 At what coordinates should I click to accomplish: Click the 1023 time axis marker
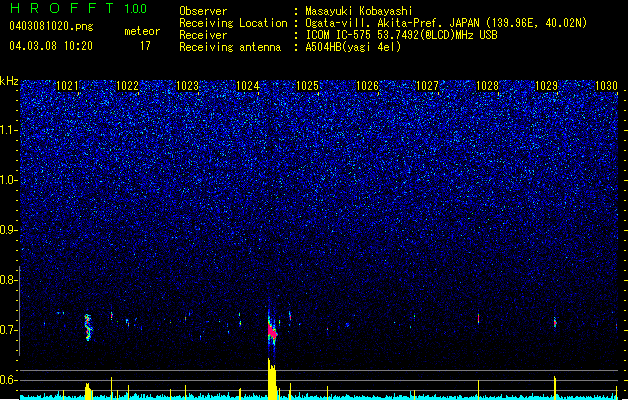tap(188, 86)
